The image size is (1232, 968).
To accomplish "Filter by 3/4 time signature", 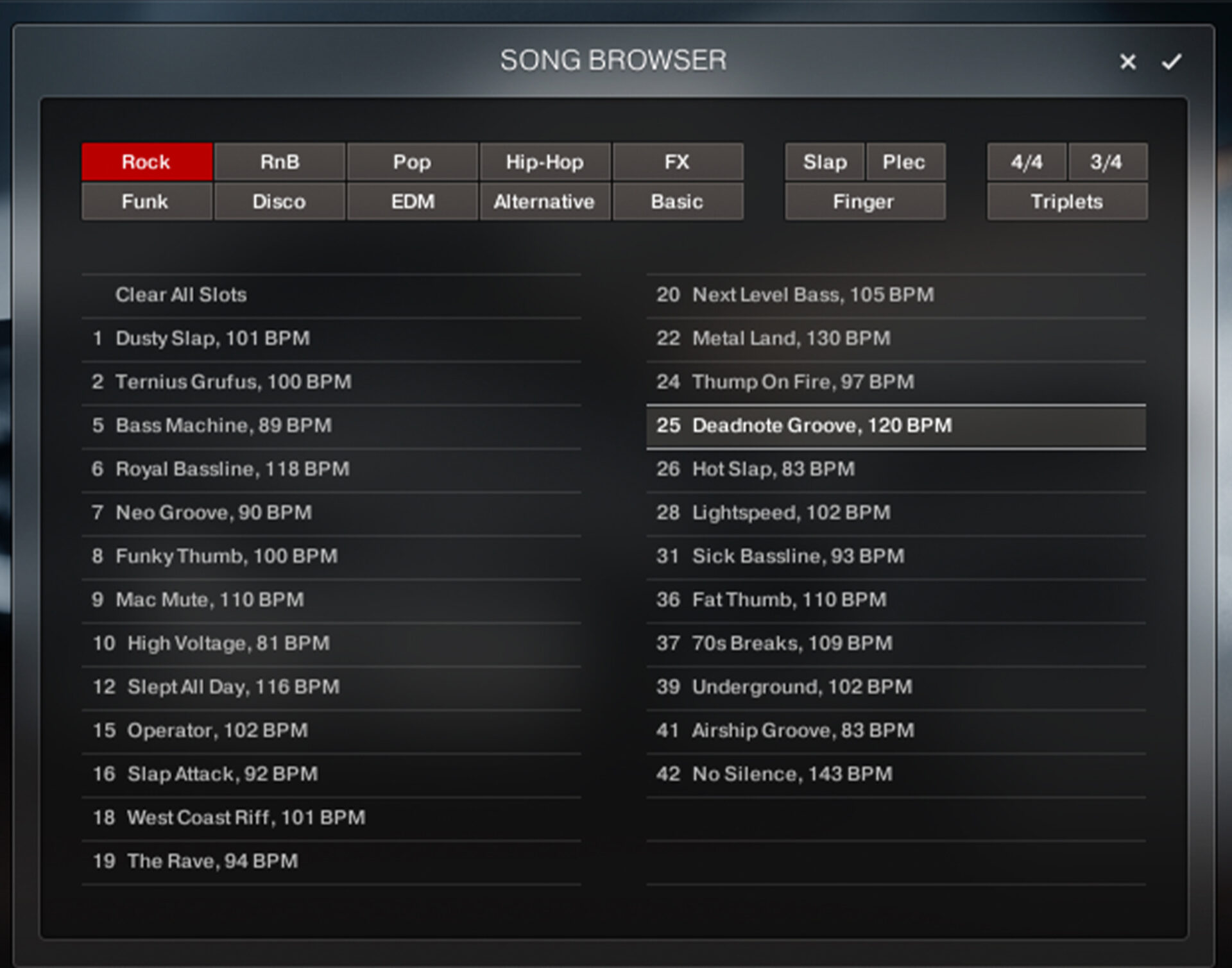I will point(1107,162).
